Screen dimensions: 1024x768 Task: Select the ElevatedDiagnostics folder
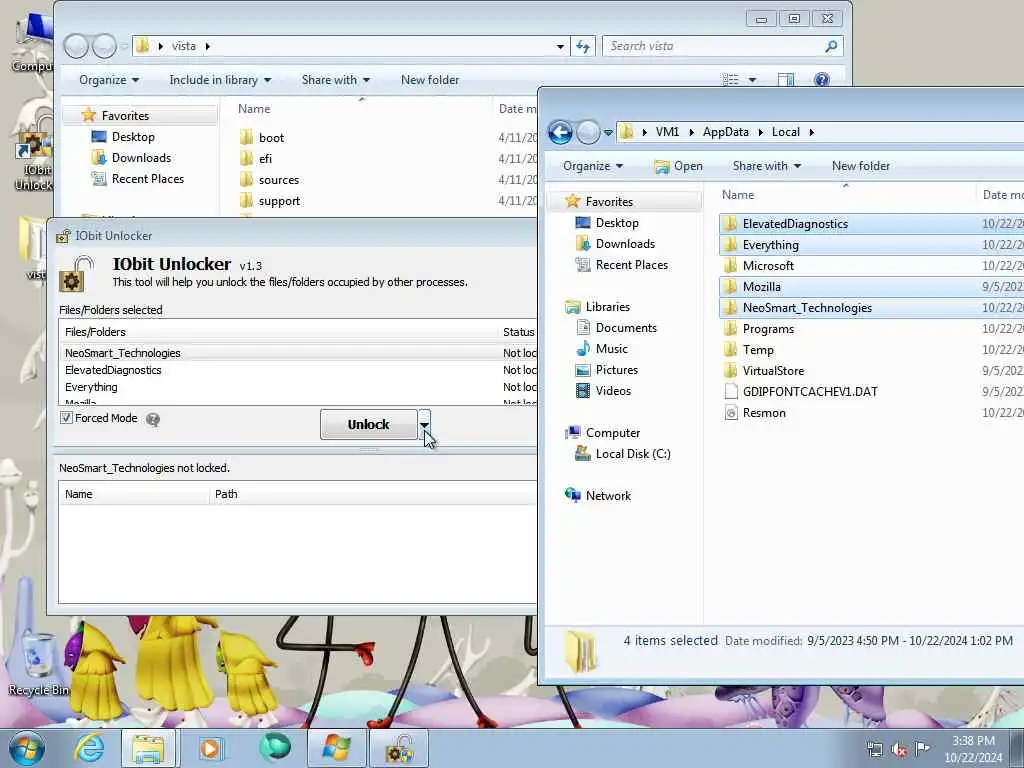point(795,224)
